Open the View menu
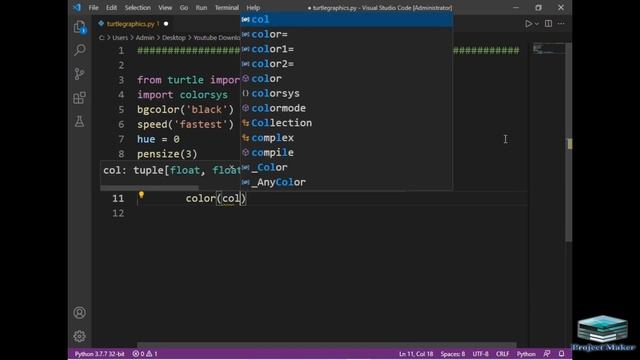The width and height of the screenshot is (640, 360). [x=165, y=7]
